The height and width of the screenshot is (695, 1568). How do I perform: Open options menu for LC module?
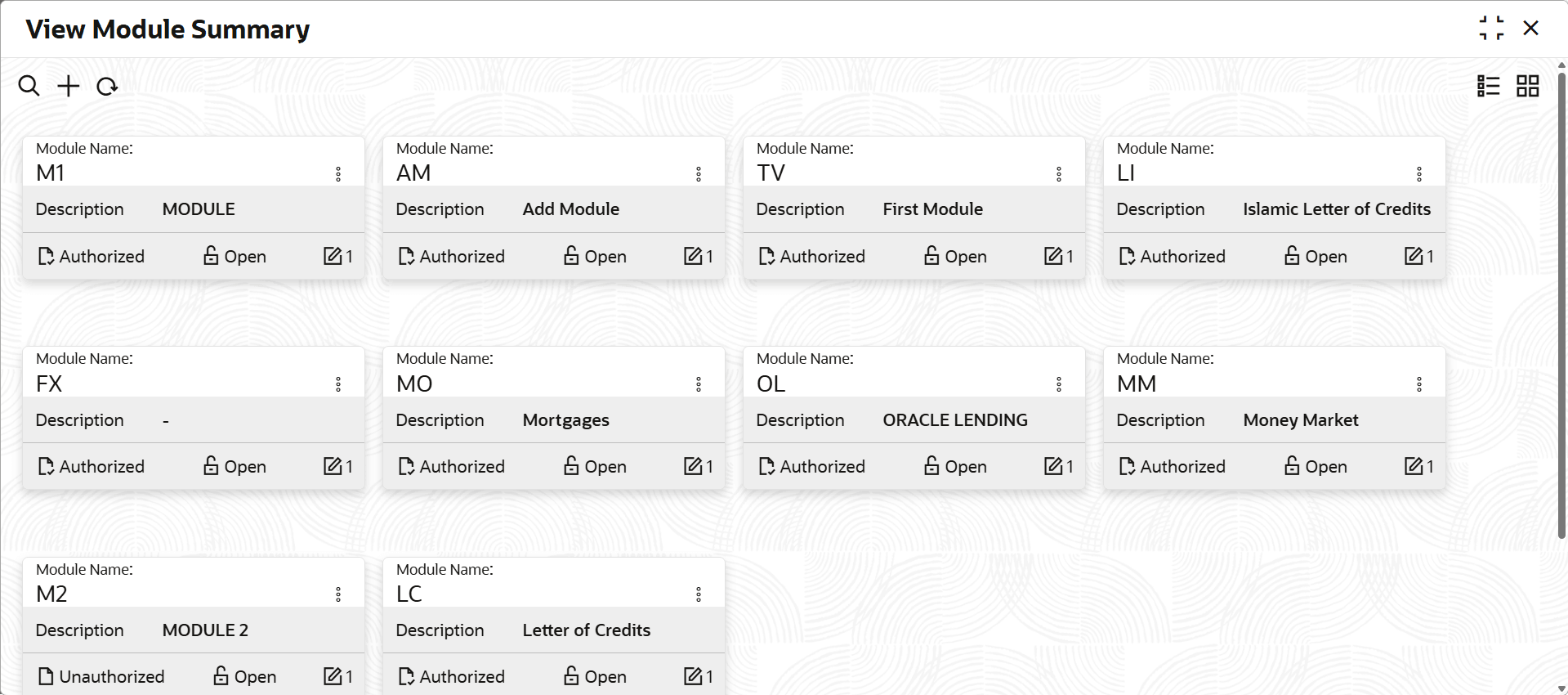[x=699, y=594]
